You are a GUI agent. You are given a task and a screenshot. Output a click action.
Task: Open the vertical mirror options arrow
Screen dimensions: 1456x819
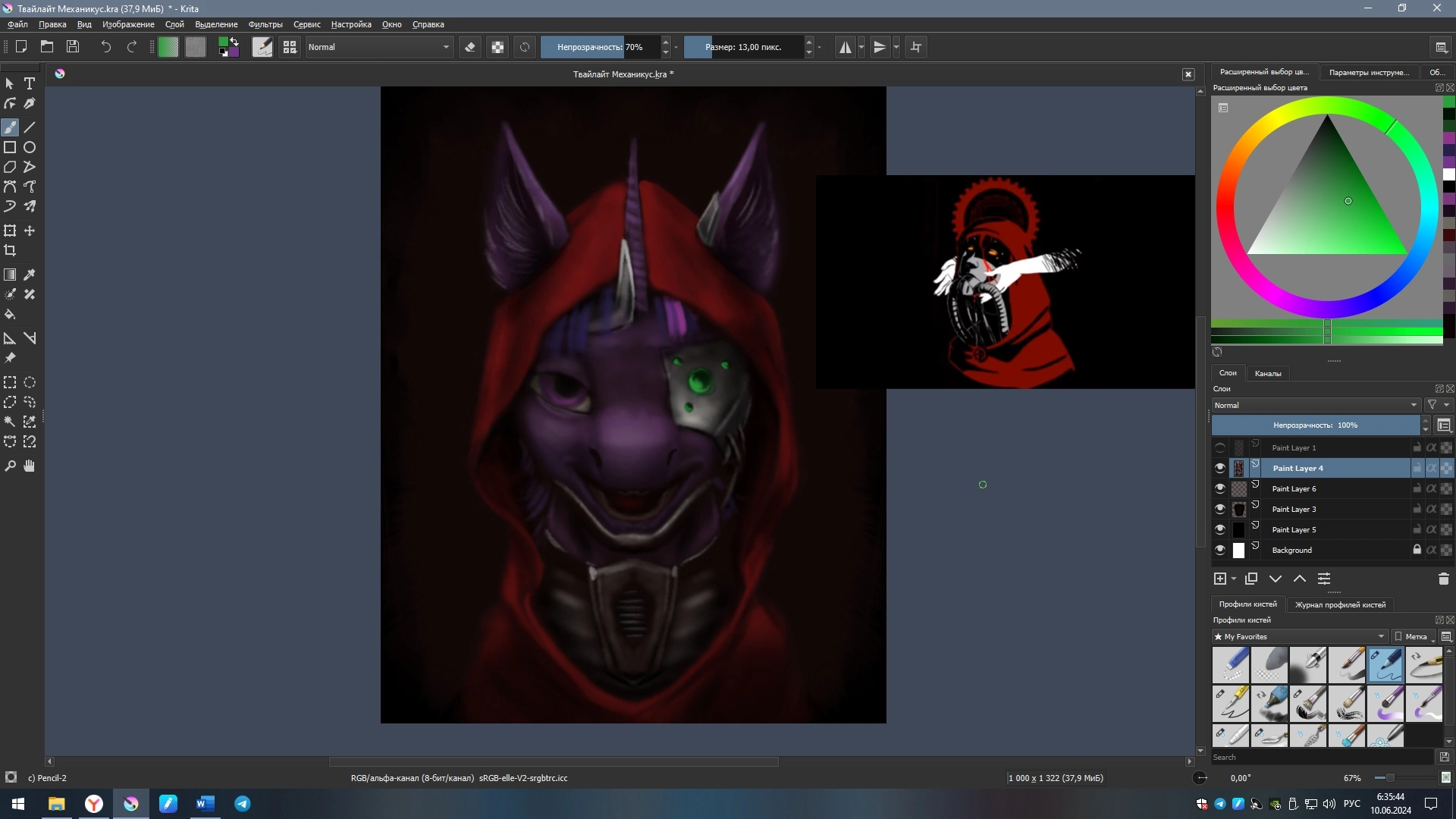[x=896, y=47]
